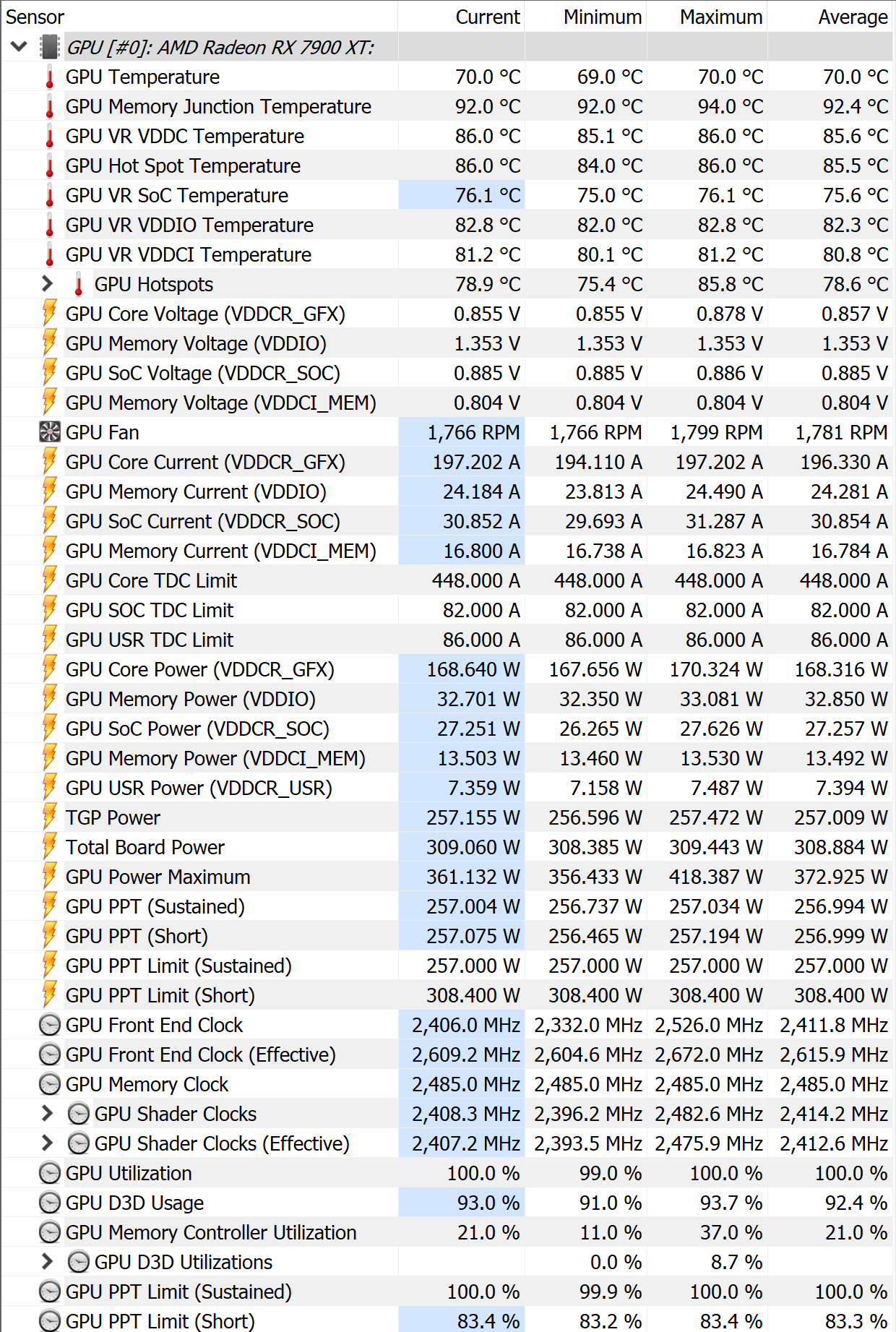Select GPU PPT Limit (Sustained) 257.000 W label
Viewport: 896px width, 1332px height.
pyautogui.click(x=178, y=966)
